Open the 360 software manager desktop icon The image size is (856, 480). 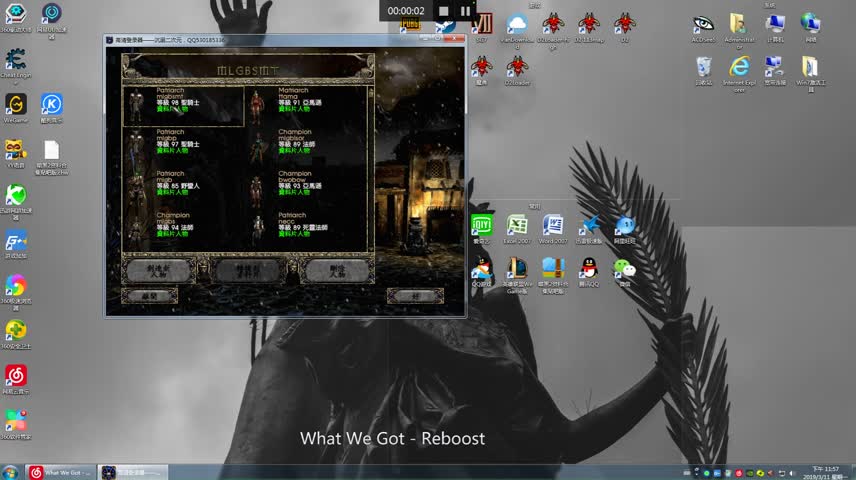point(15,425)
